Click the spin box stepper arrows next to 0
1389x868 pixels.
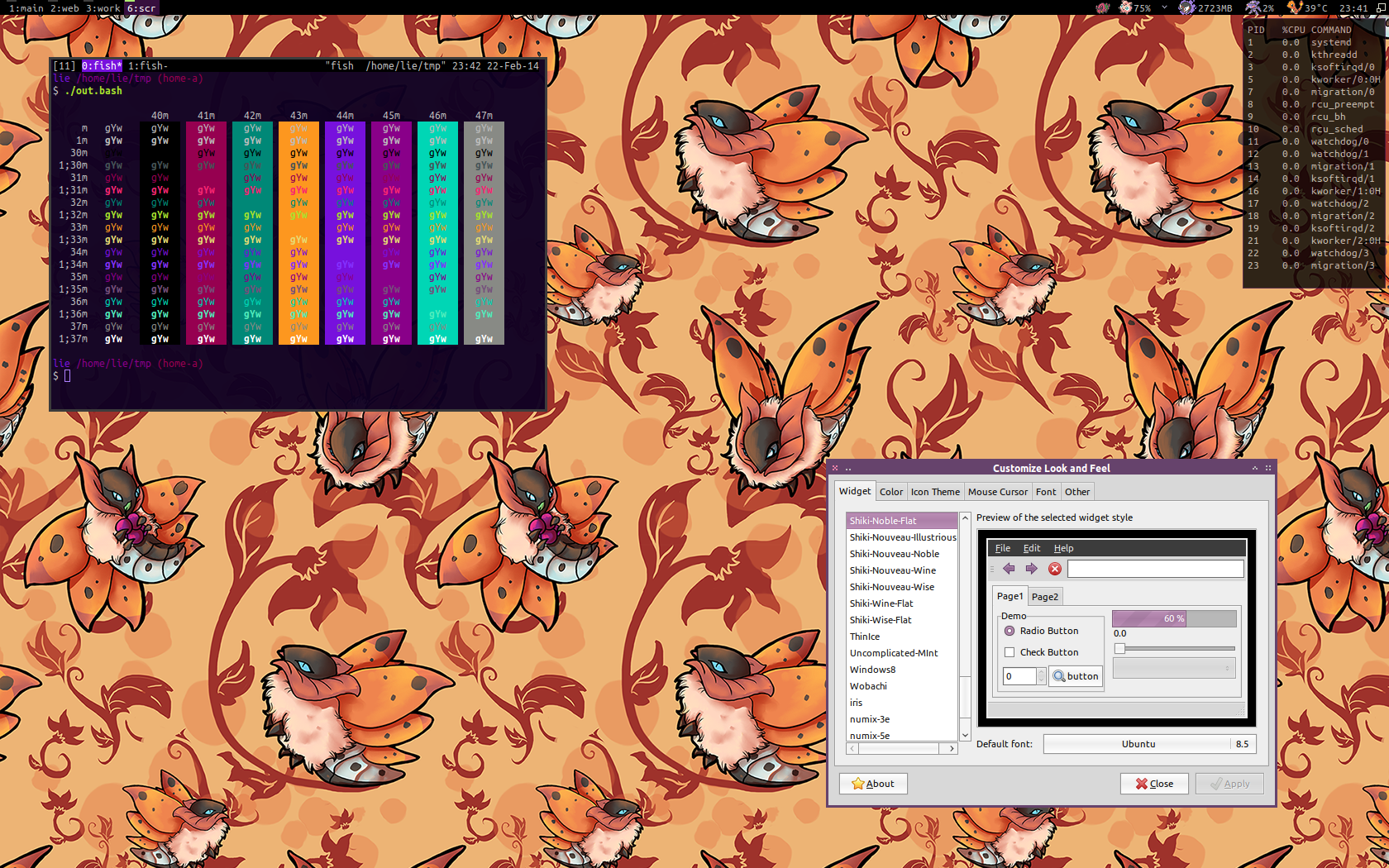[1042, 676]
